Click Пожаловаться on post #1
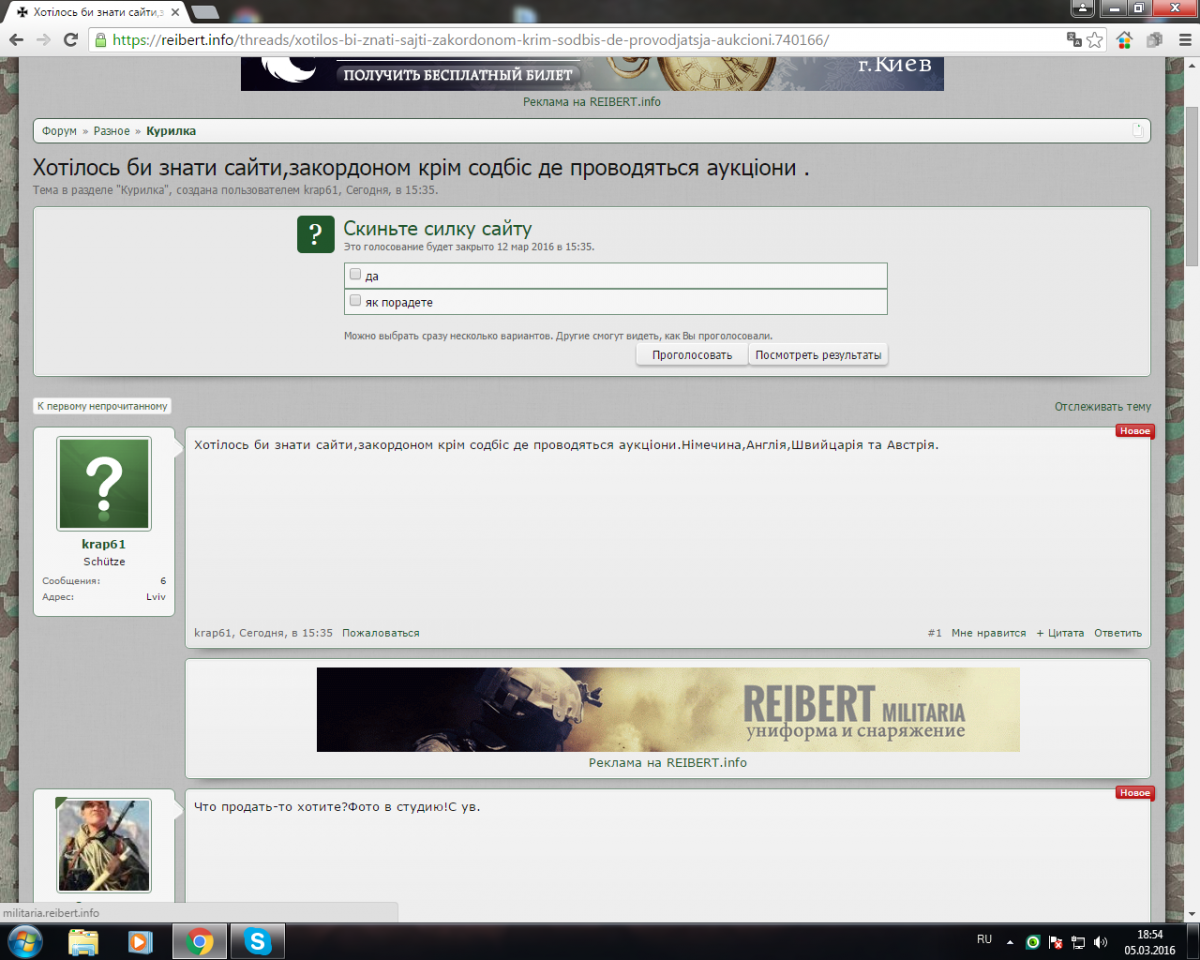 click(381, 633)
